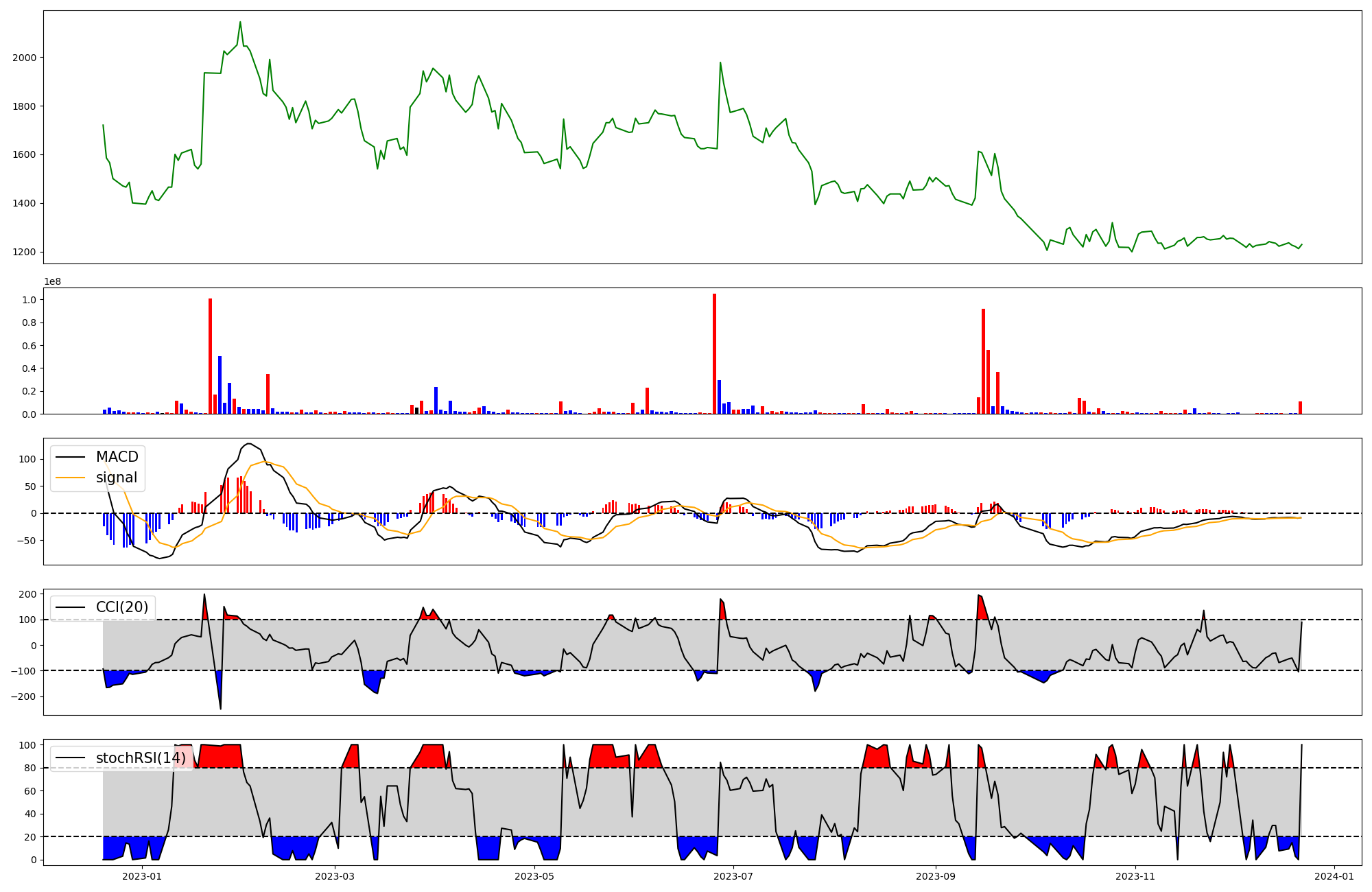Click the 2023-01 date tick label
This screenshot has height=892, width=1372.
[142, 876]
